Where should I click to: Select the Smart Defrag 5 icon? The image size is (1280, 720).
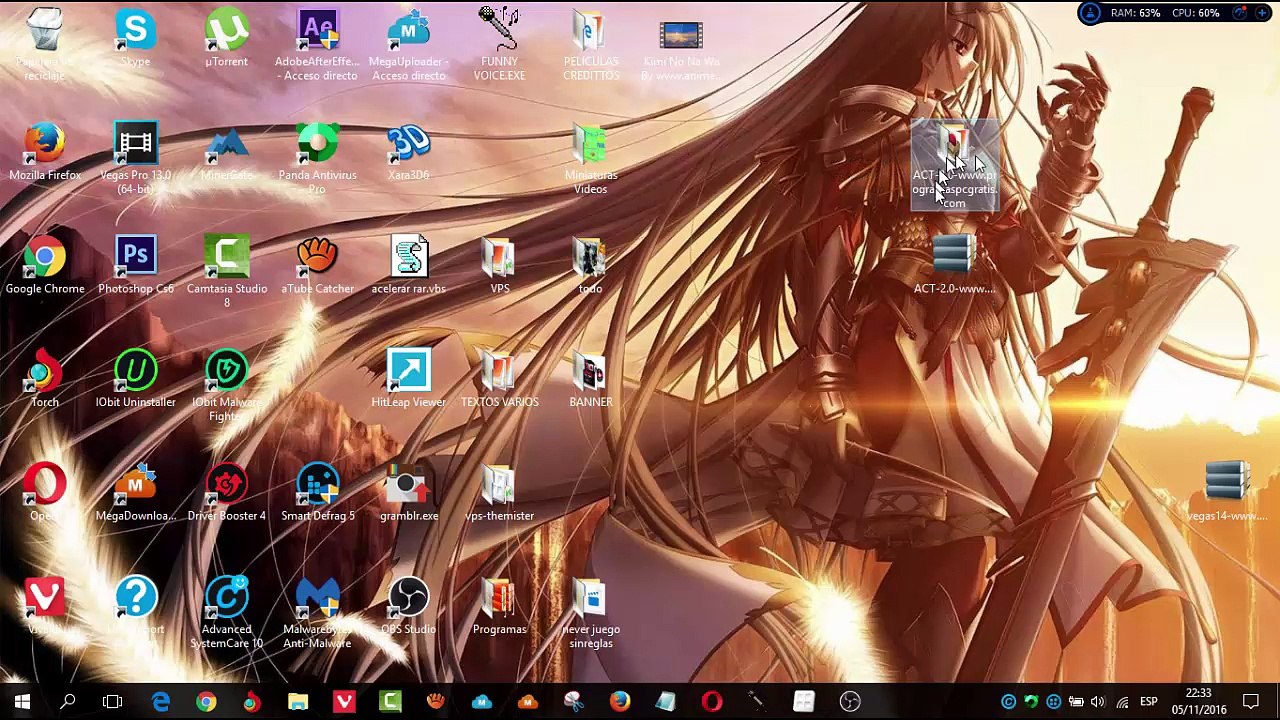click(x=317, y=493)
